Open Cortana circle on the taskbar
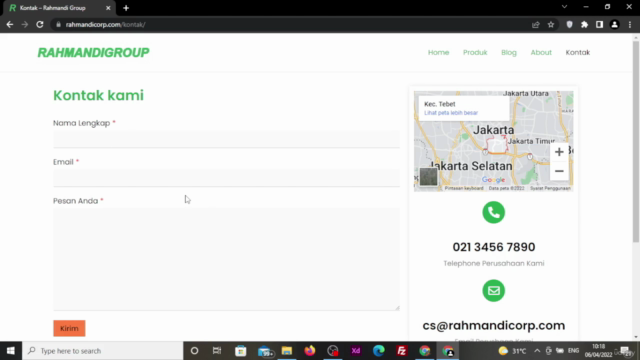The height and width of the screenshot is (360, 640). (x=194, y=351)
